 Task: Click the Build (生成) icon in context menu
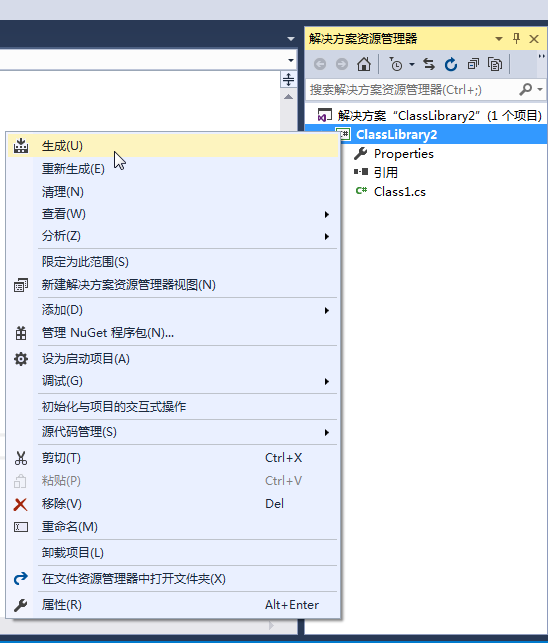(21, 146)
